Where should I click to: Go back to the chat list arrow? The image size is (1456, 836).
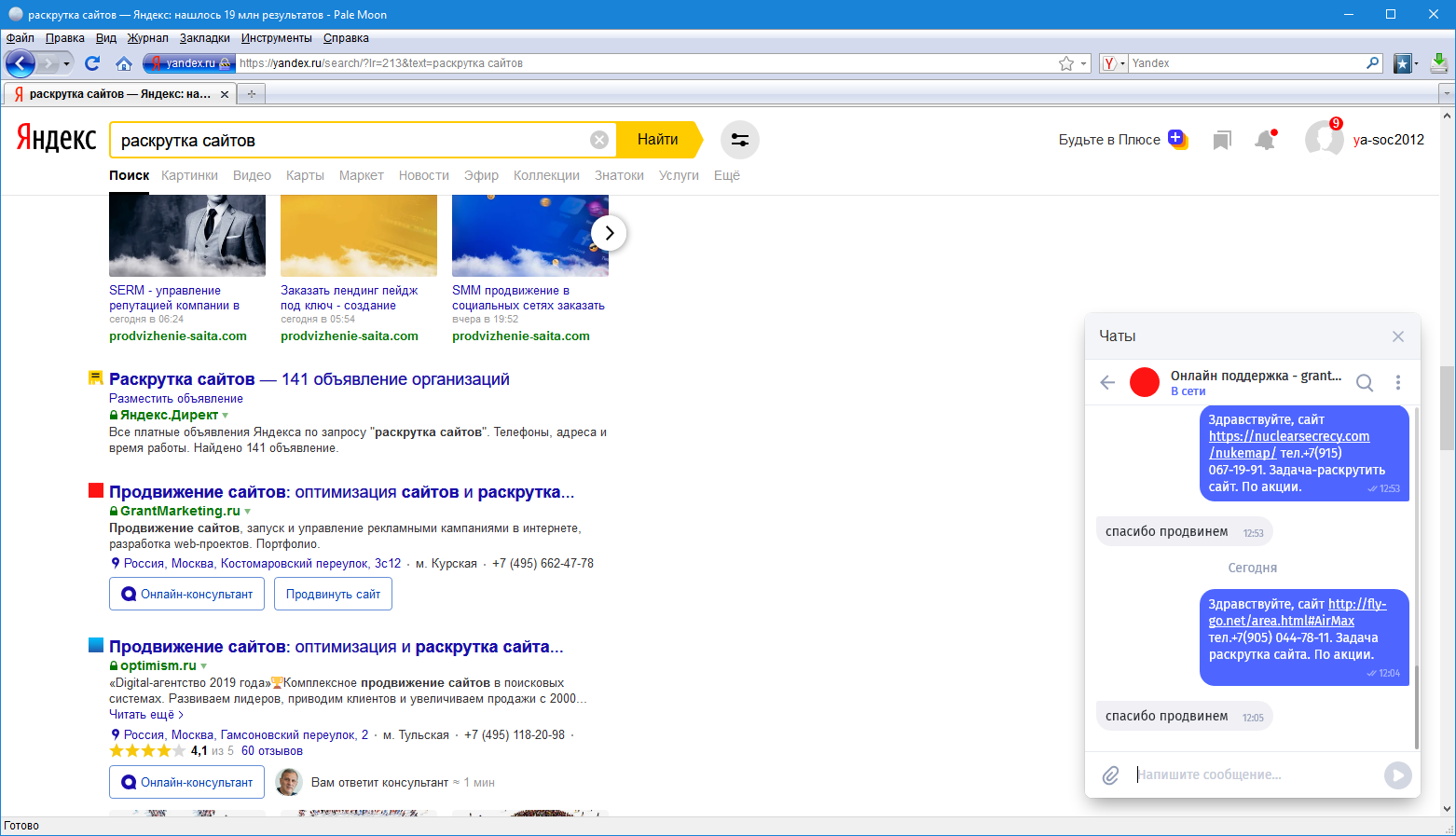point(1107,382)
